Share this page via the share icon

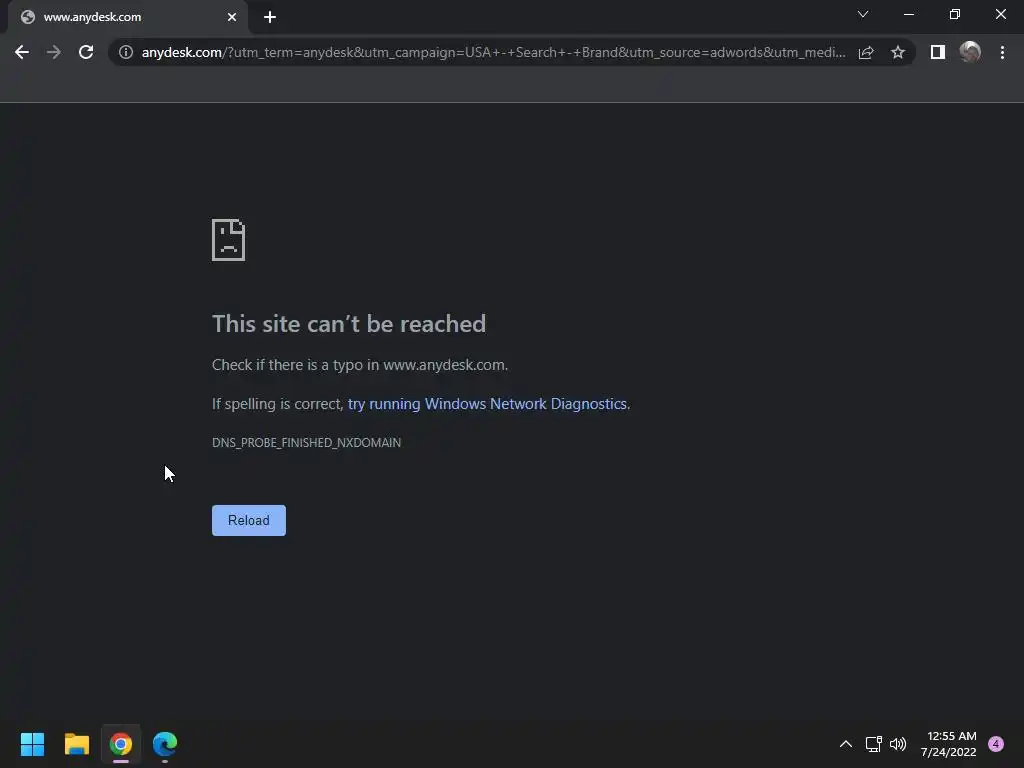[866, 52]
